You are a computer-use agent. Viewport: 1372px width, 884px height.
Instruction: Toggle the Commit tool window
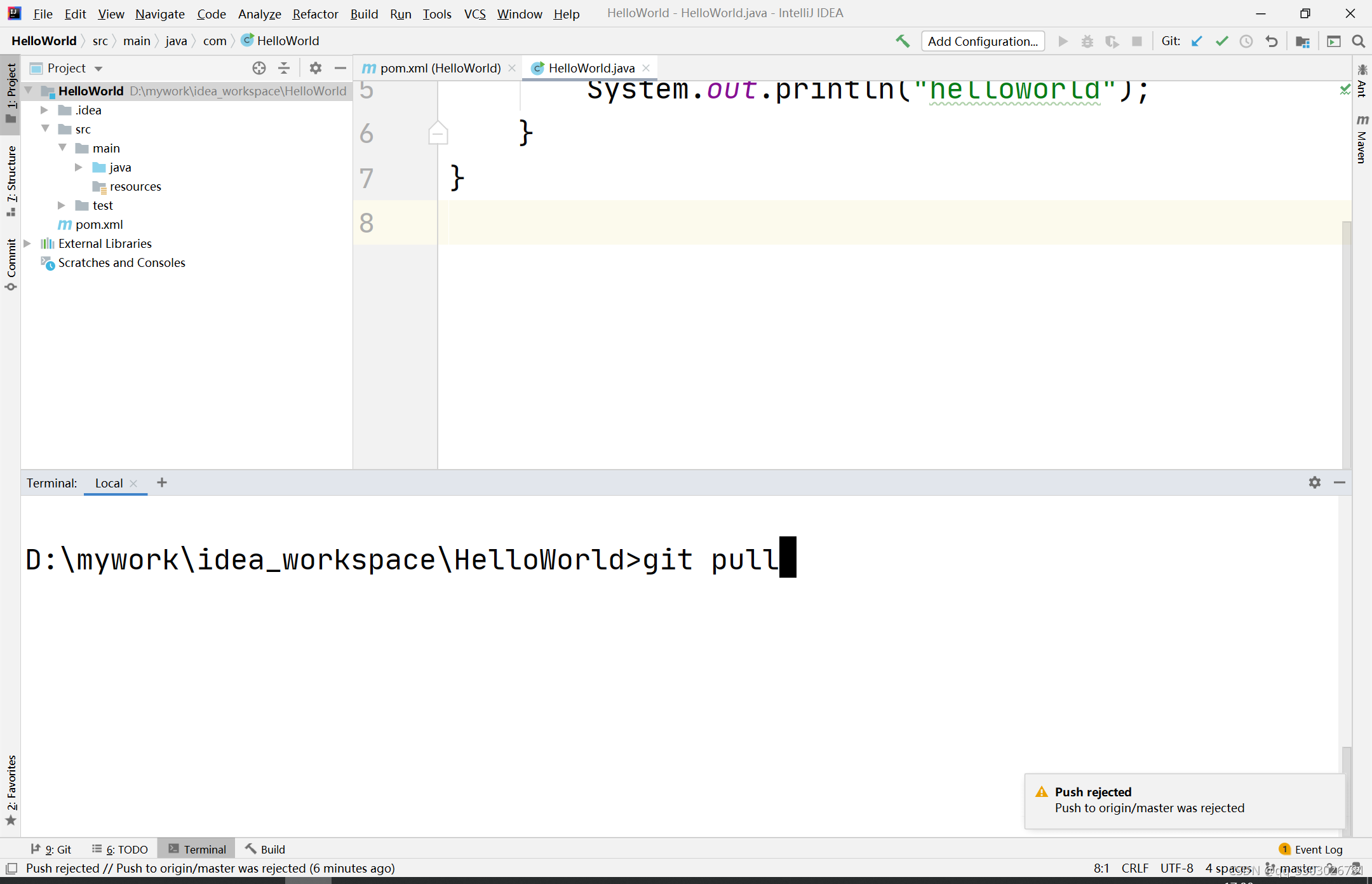click(x=11, y=264)
